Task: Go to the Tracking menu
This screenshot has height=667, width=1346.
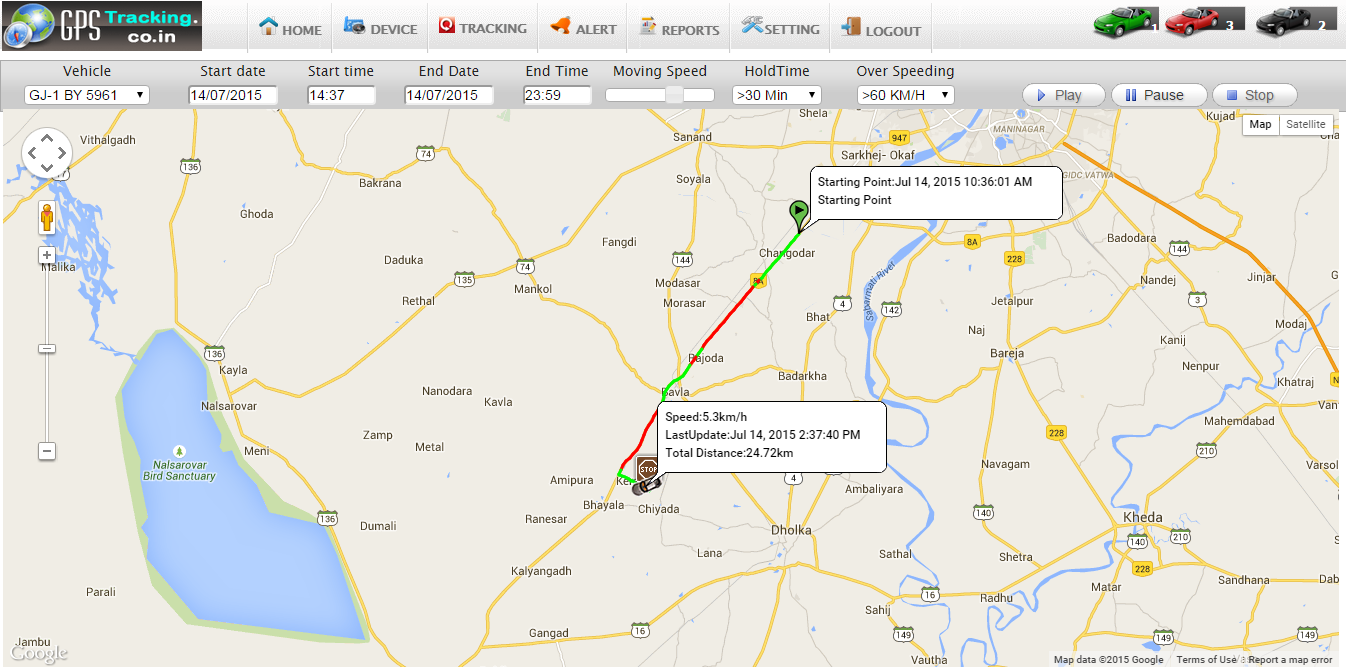Action: (482, 27)
